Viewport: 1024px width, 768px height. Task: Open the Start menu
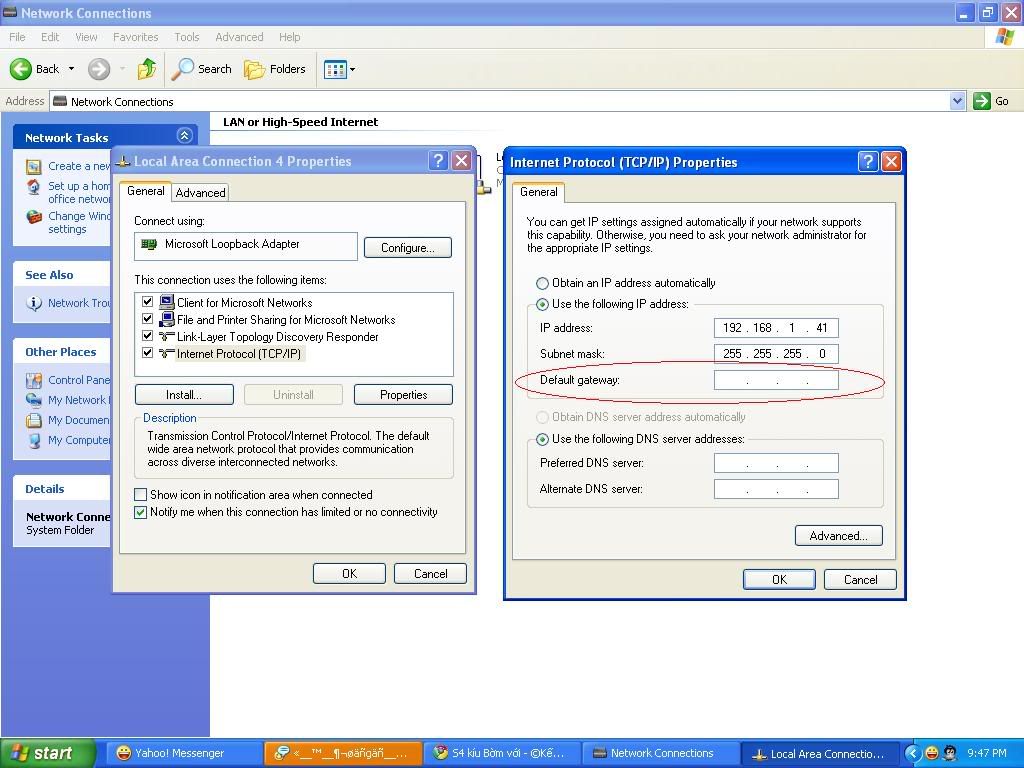click(x=48, y=754)
